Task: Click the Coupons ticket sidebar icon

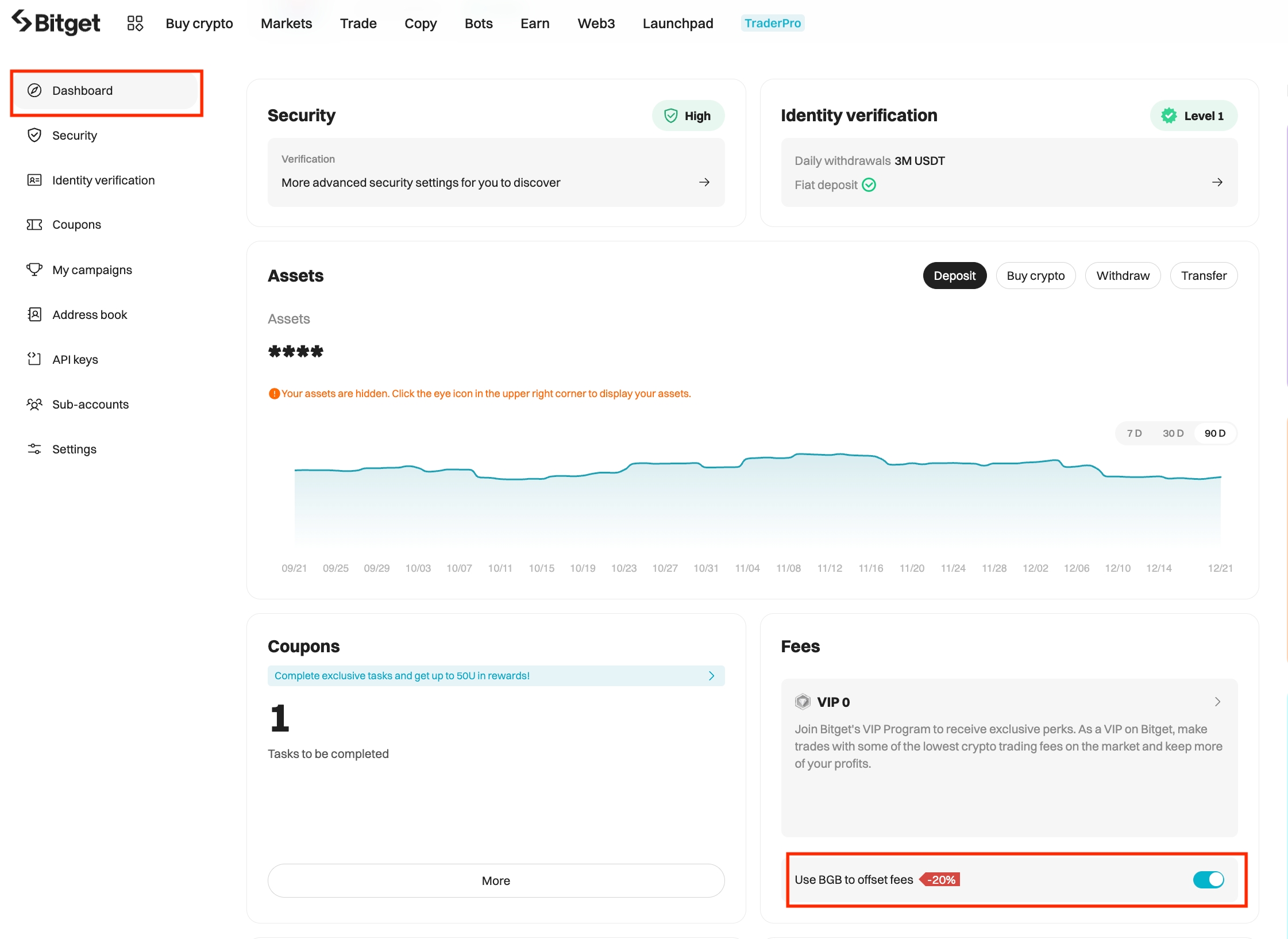Action: click(34, 225)
